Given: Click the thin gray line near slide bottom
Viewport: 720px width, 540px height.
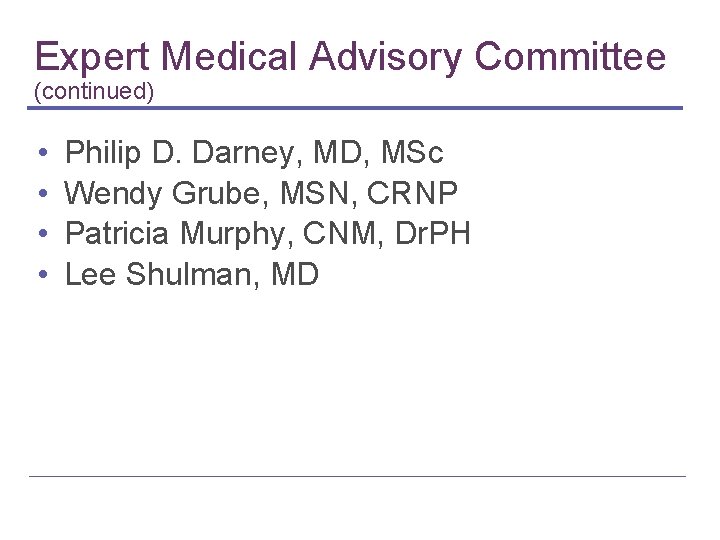Looking at the screenshot, I should tap(357, 476).
